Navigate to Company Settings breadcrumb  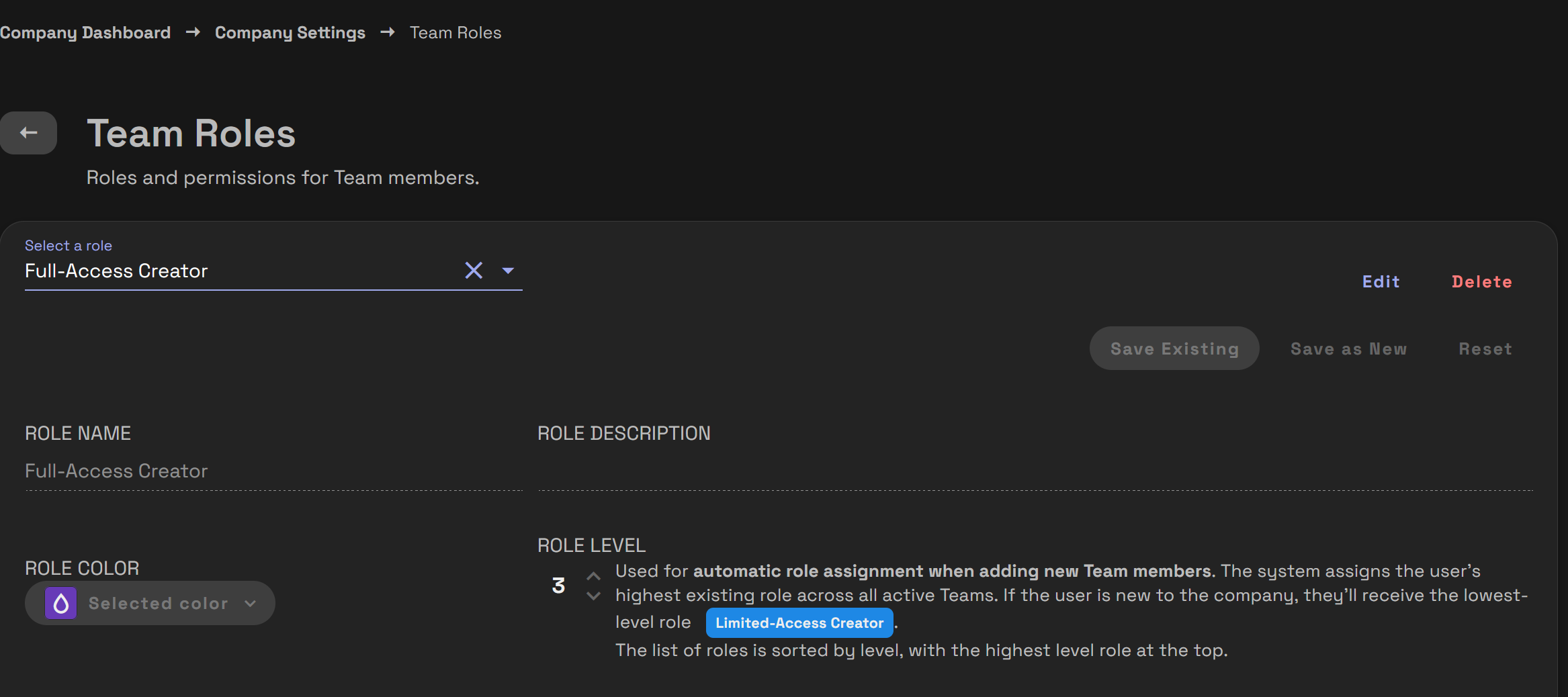click(290, 32)
